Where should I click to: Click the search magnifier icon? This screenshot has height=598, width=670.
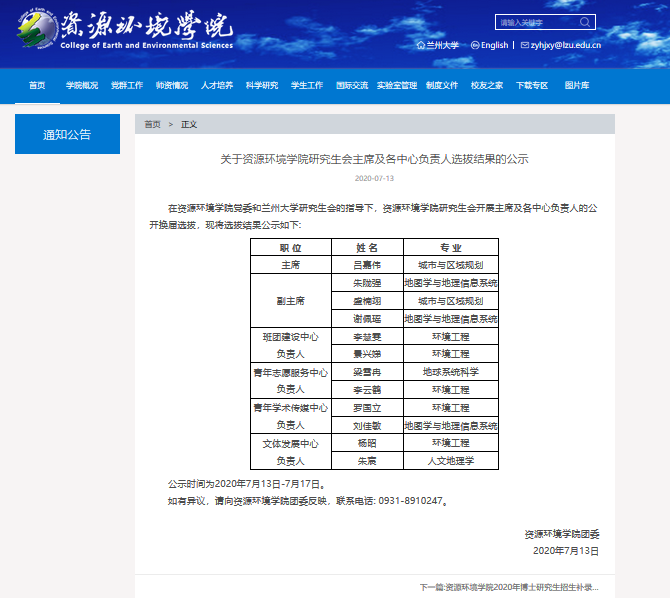585,22
